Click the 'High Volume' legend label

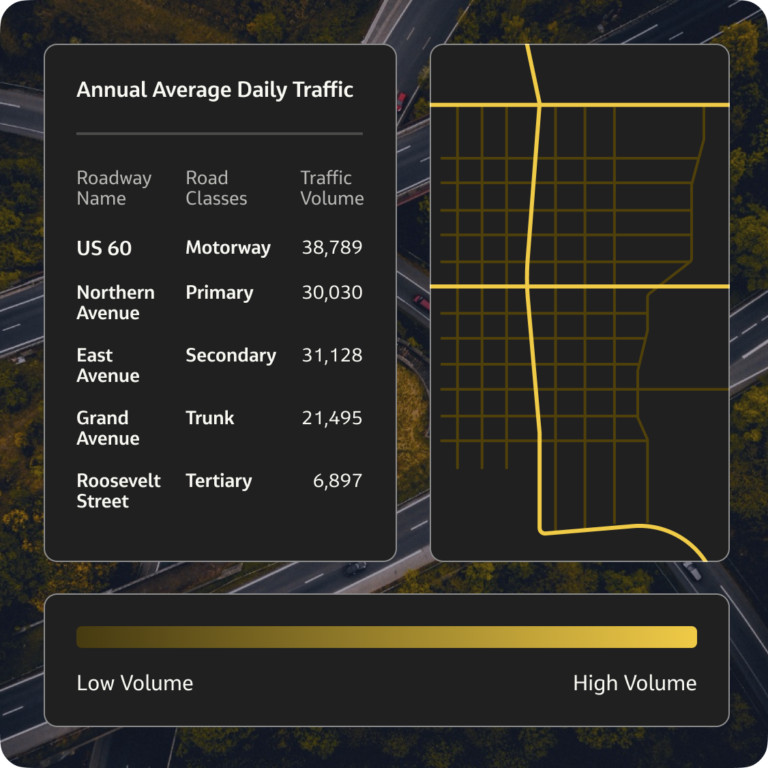(635, 683)
